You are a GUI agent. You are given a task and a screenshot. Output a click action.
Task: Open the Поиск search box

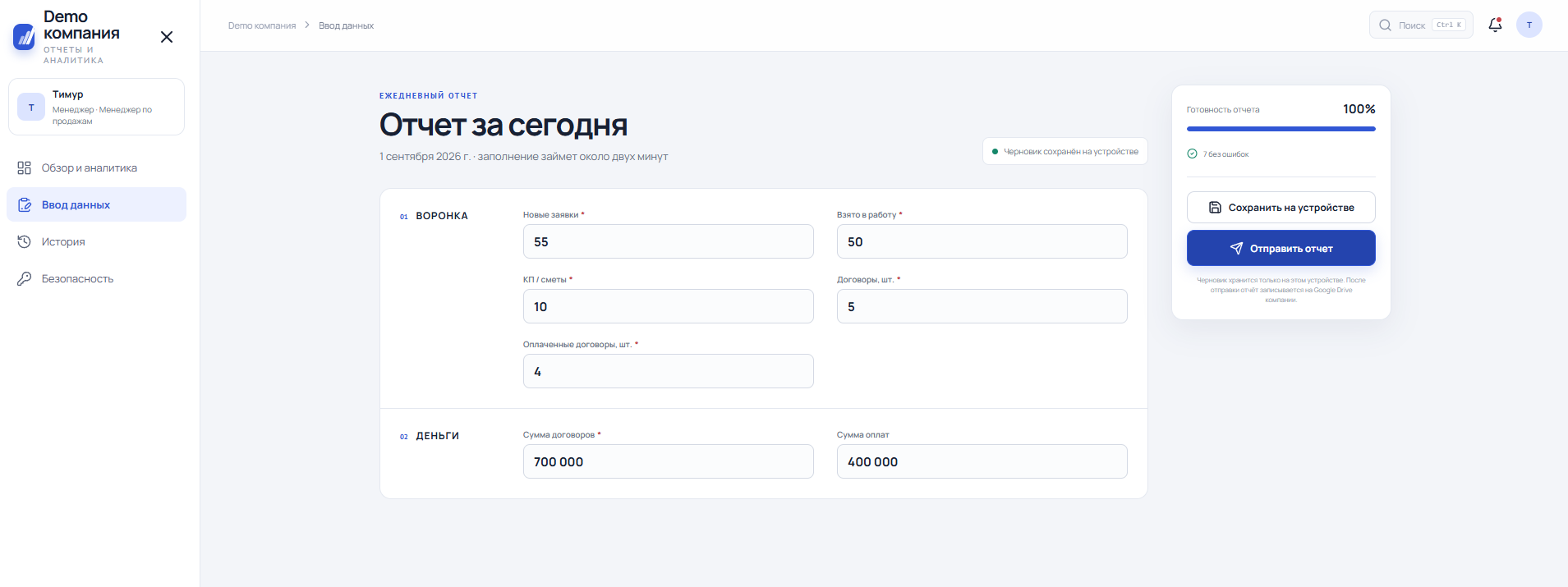pos(1421,25)
